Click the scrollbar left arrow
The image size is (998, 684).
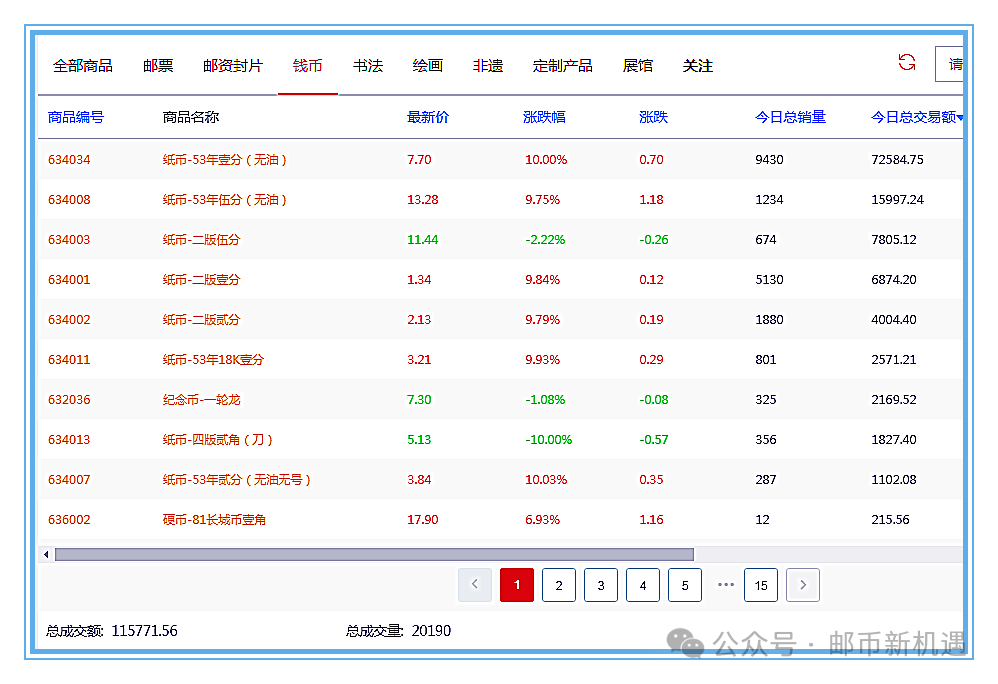(x=45, y=554)
